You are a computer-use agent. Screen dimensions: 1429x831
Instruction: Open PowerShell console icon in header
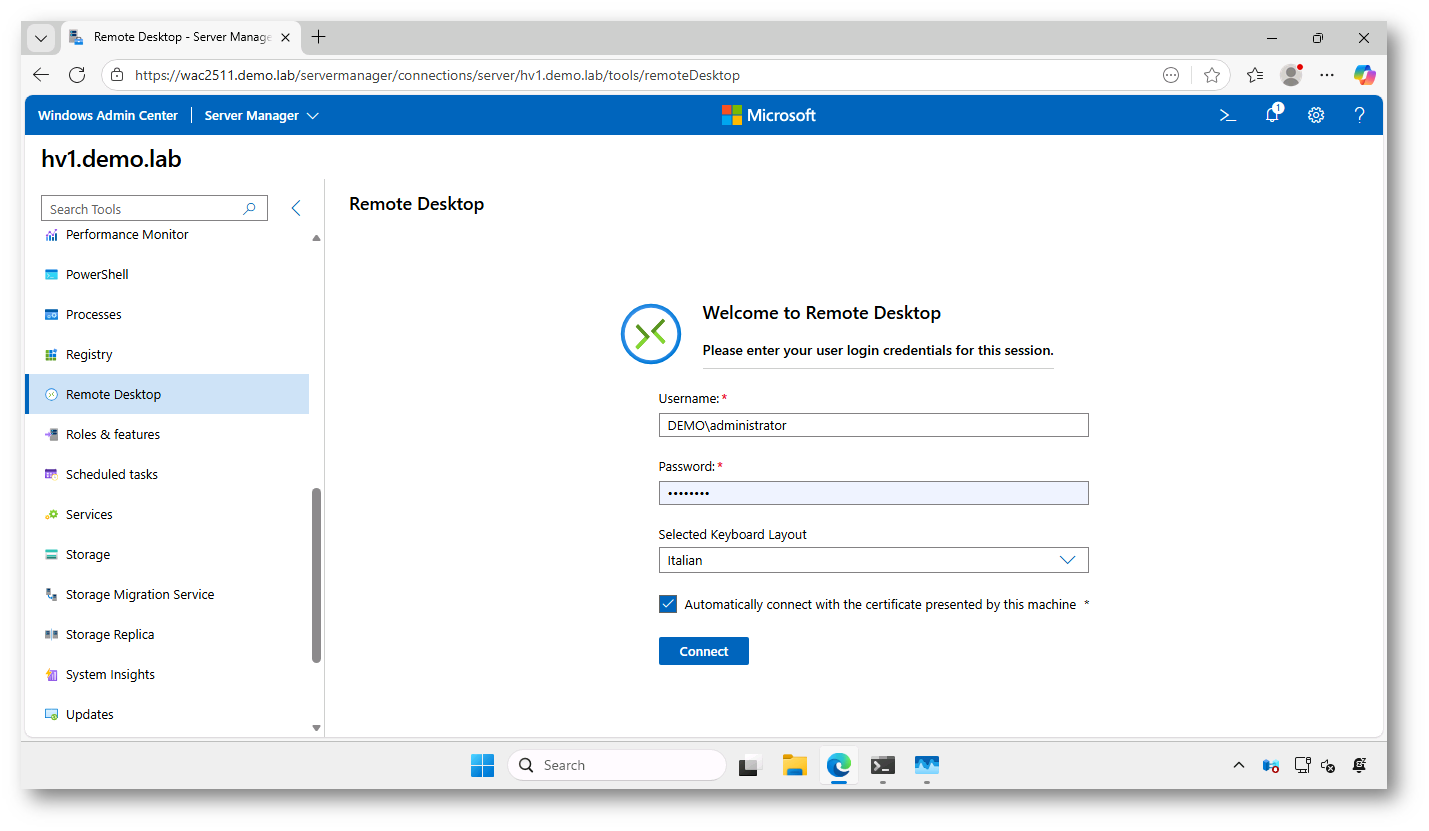coord(1228,115)
